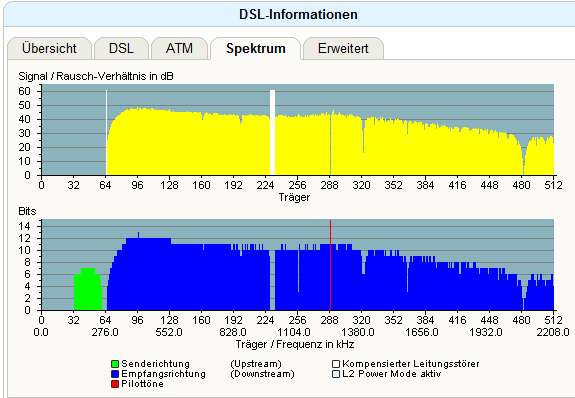Viewport: 575px width, 398px height.
Task: Toggle L2 Power Mode aktiv checkbox
Action: pyautogui.click(x=336, y=374)
